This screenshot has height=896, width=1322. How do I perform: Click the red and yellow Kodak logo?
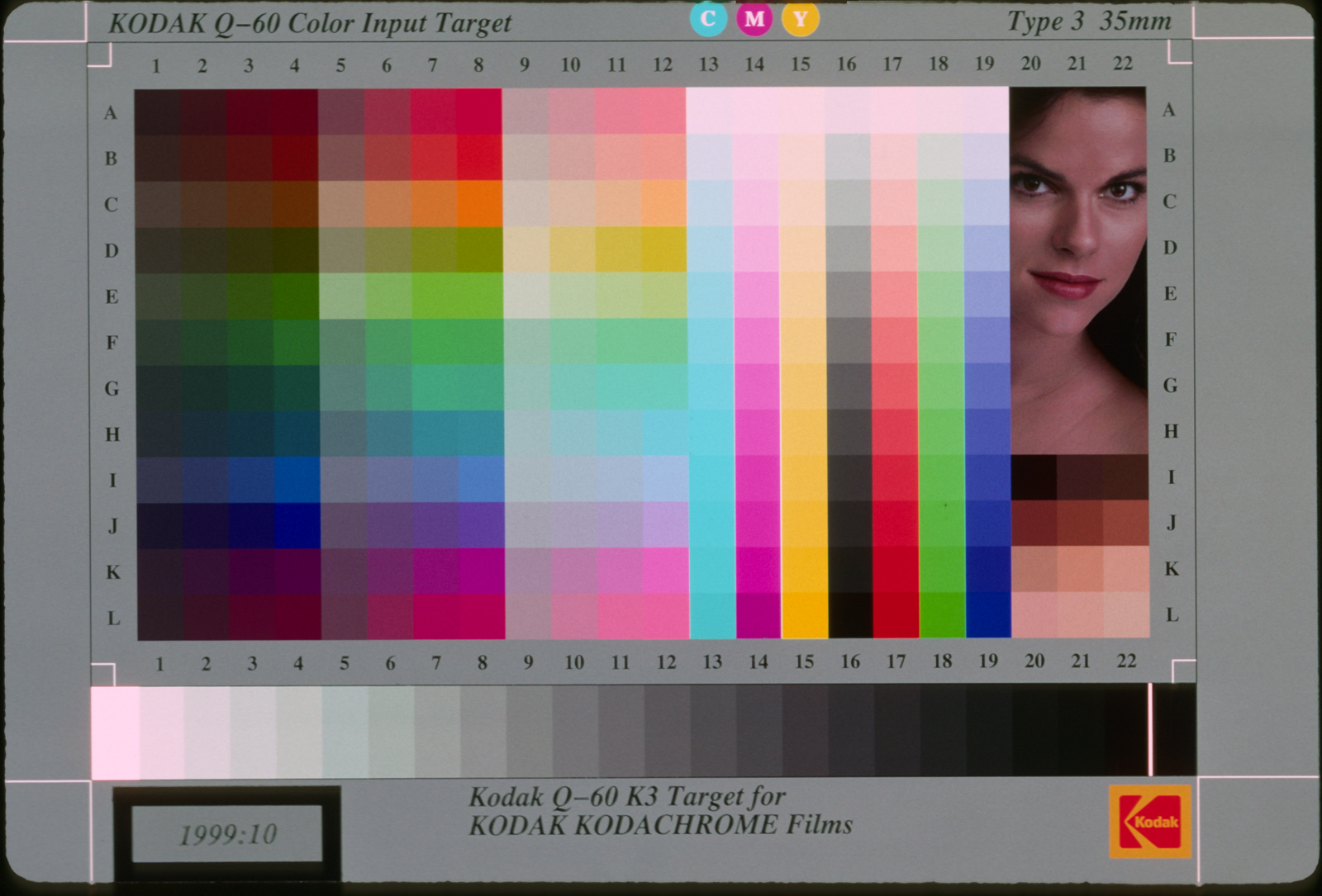point(1149,822)
